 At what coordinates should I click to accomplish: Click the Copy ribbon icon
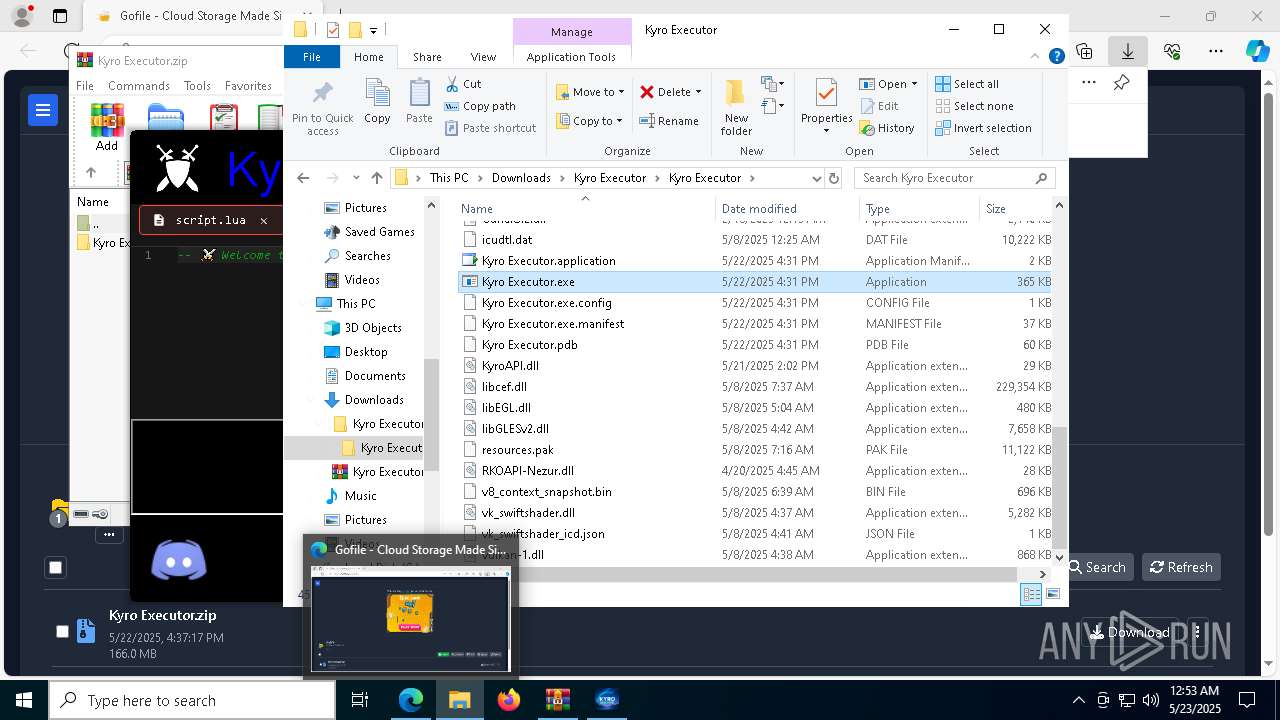377,94
